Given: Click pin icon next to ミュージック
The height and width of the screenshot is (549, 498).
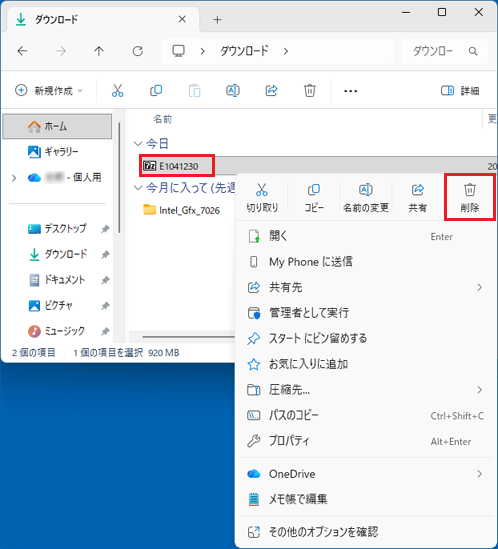Looking at the screenshot, I should (105, 331).
